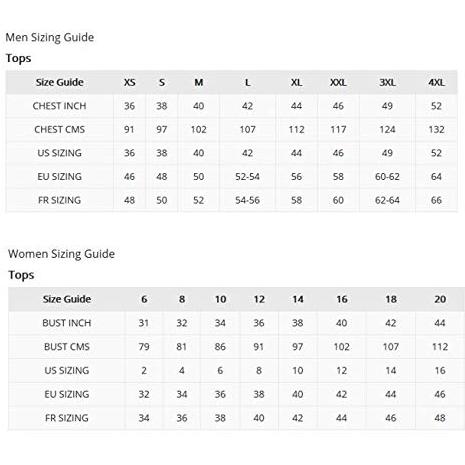Click the Men Sizing Guide heading

[50, 37]
